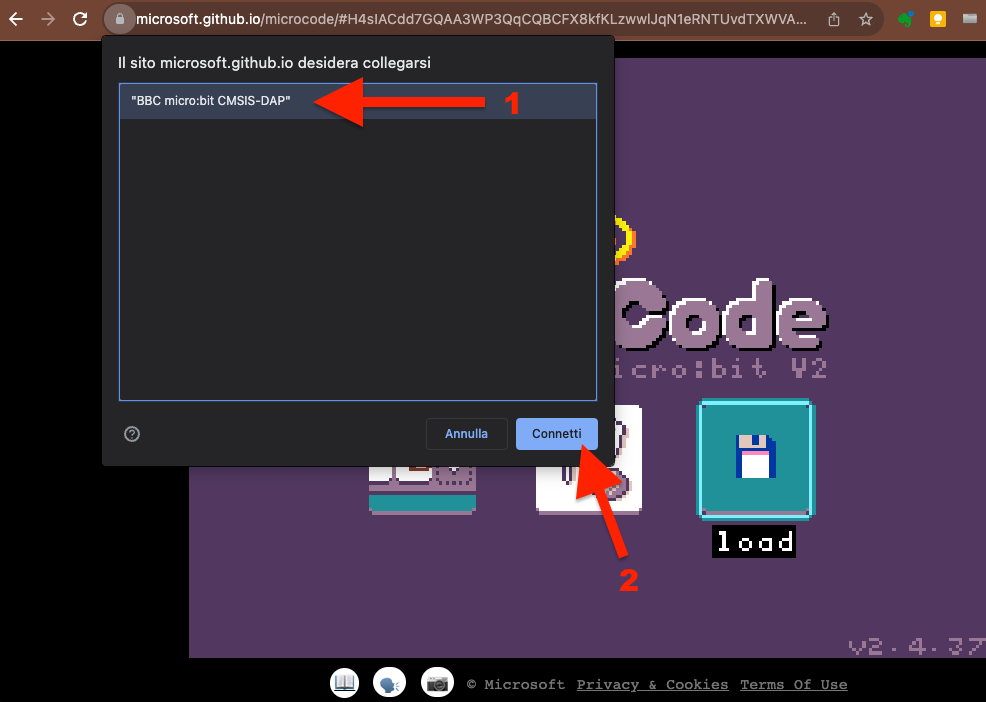Go back using browser back arrow
This screenshot has width=986, height=702.
(x=16, y=19)
